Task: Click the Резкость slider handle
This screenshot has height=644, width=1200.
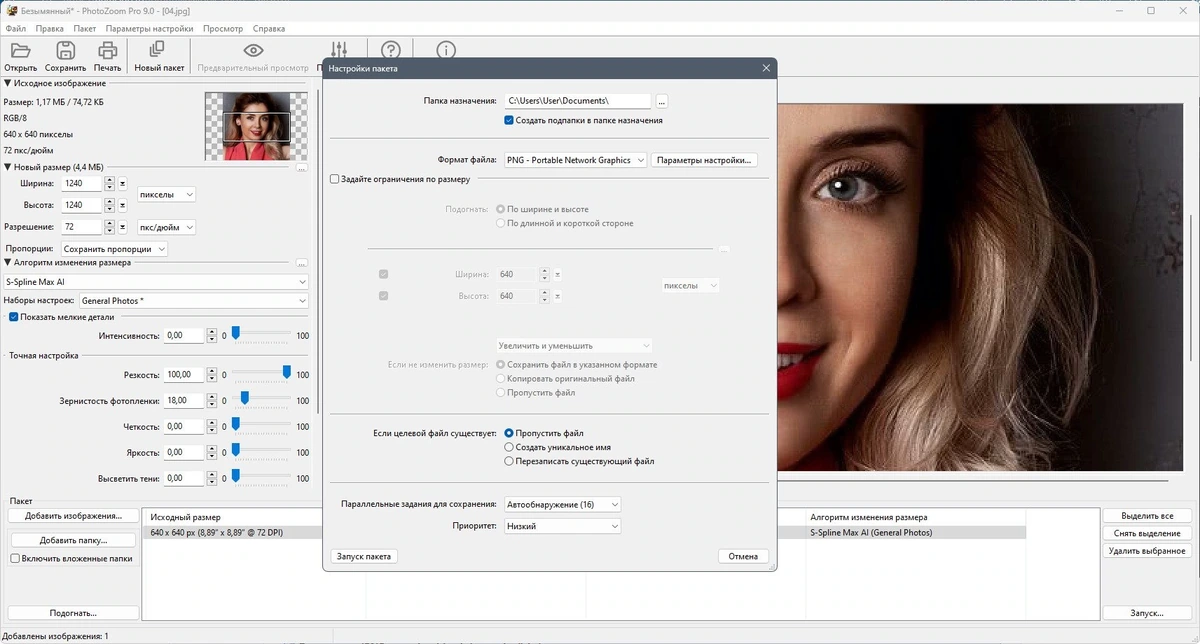Action: pos(287,372)
